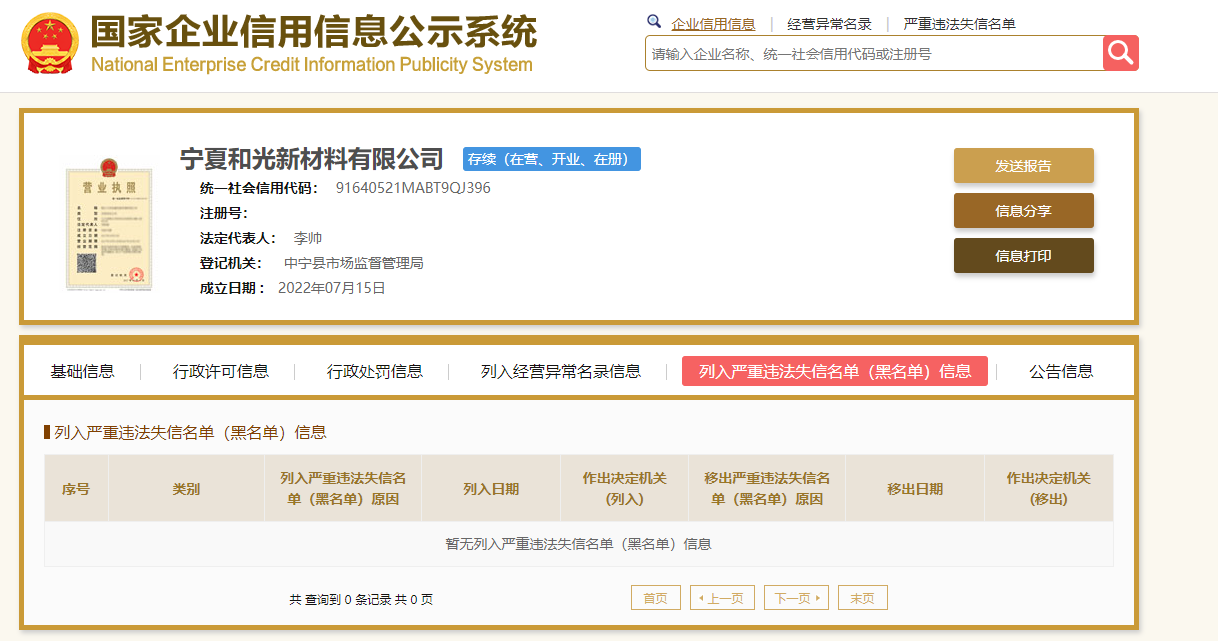Click the 作出决定机关(移出) column header
The height and width of the screenshot is (641, 1218).
tap(1049, 489)
